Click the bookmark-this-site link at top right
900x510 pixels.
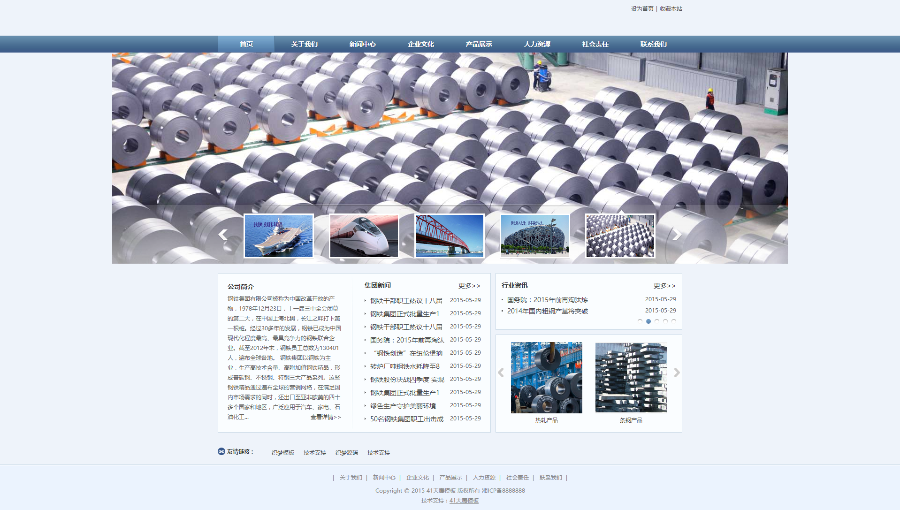(x=670, y=9)
